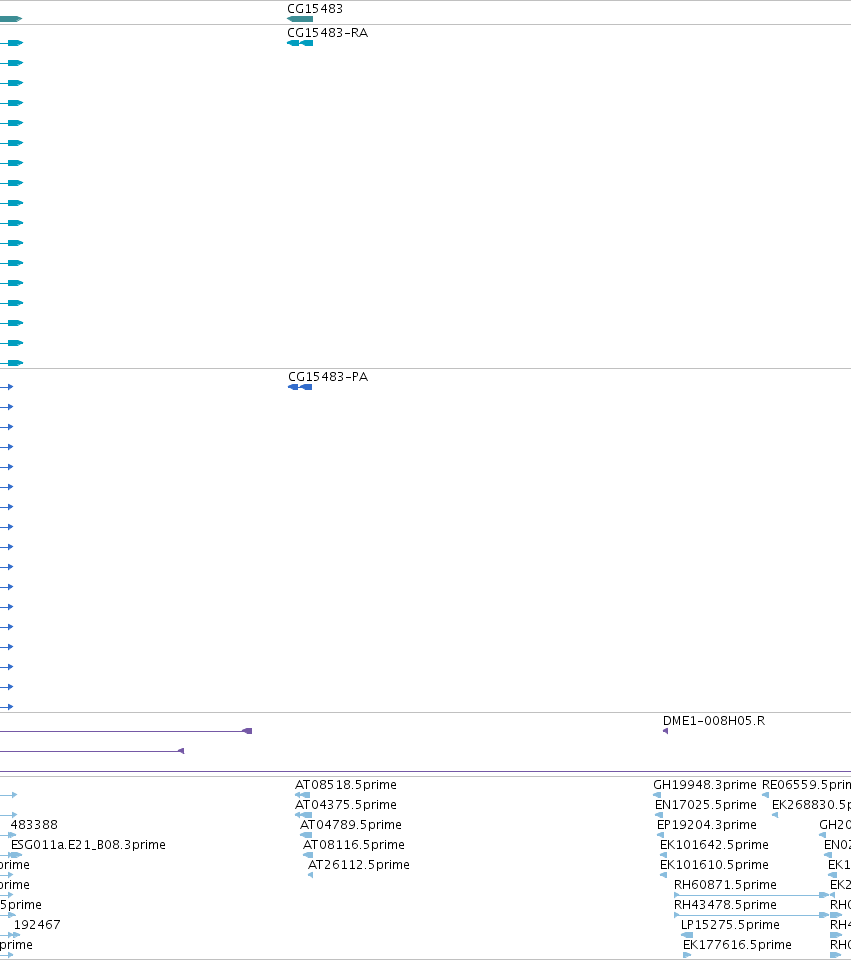This screenshot has height=960, width=851.
Task: Select the lower purple feature's arrowhead
Action: [181, 751]
